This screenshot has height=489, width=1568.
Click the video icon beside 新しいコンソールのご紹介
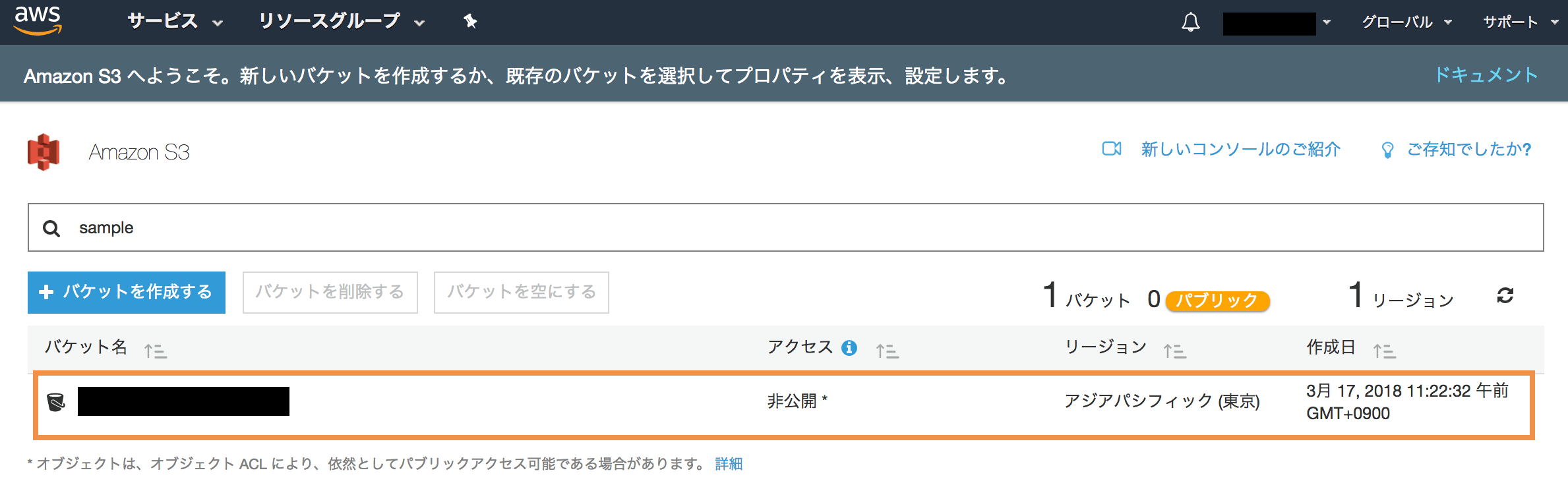tap(1112, 149)
